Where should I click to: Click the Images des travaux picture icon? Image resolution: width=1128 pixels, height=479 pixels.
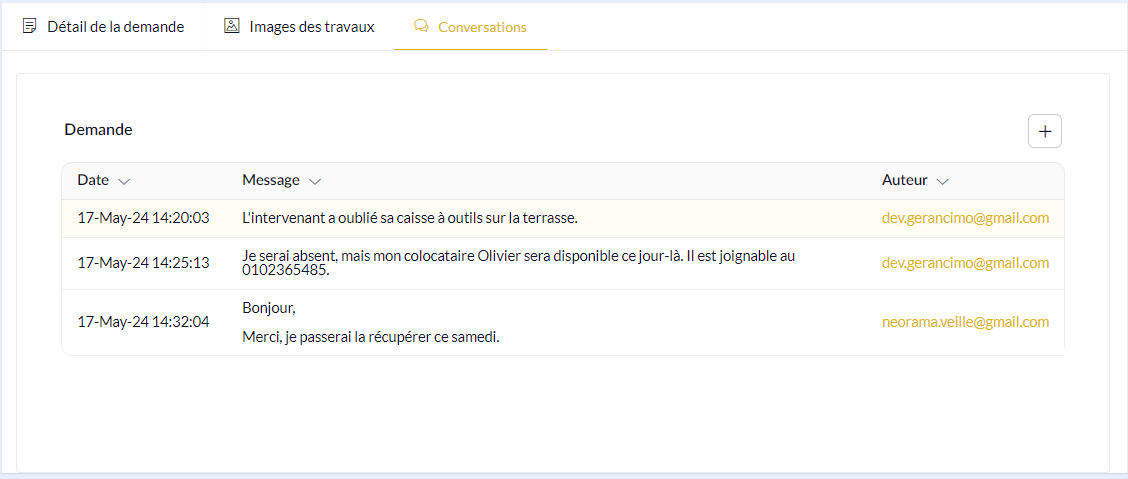[231, 26]
